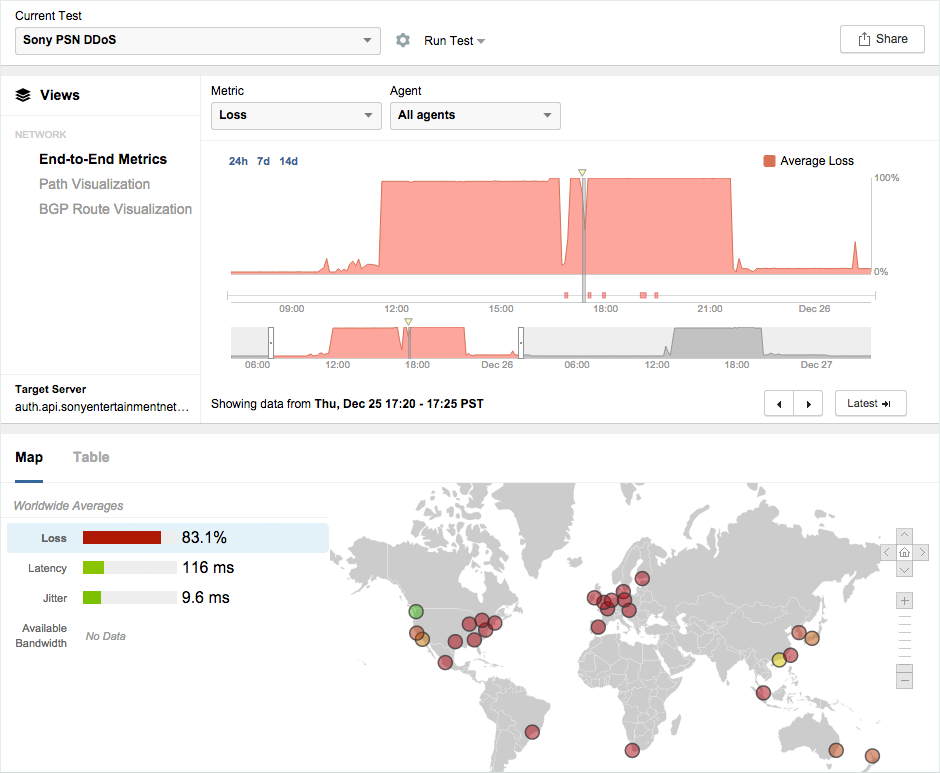Click the agent marker in Mexico
Screen dimensions: 940x773
pyautogui.click(x=445, y=663)
